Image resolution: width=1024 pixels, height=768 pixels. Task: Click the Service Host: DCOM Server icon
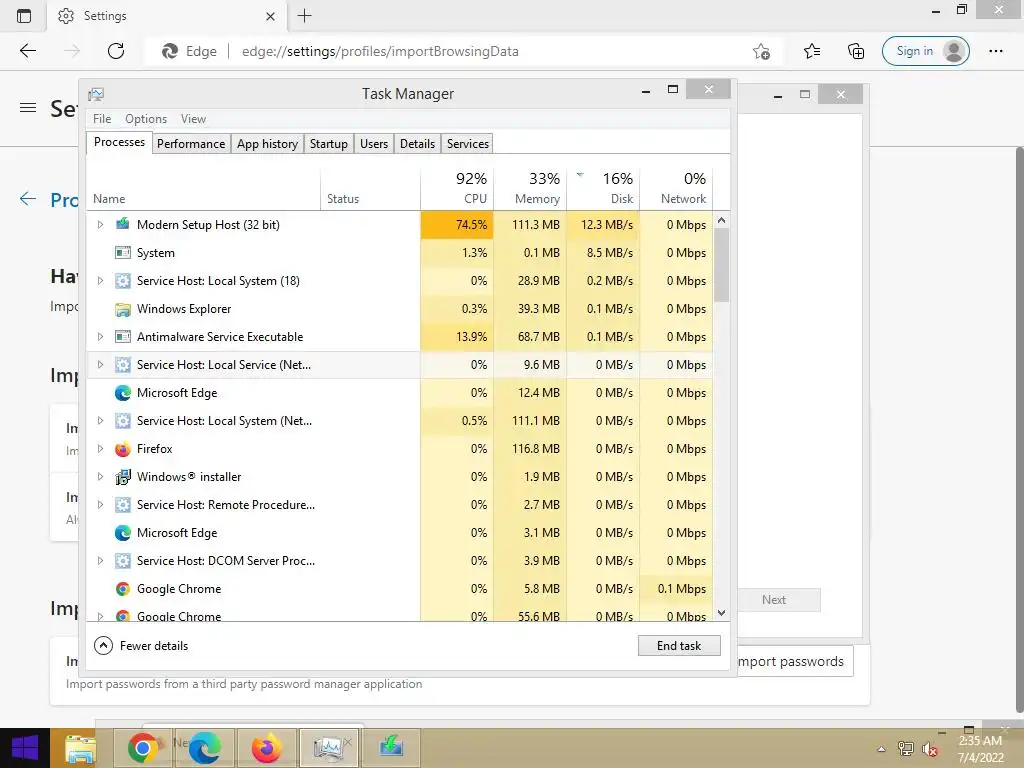[x=123, y=561]
